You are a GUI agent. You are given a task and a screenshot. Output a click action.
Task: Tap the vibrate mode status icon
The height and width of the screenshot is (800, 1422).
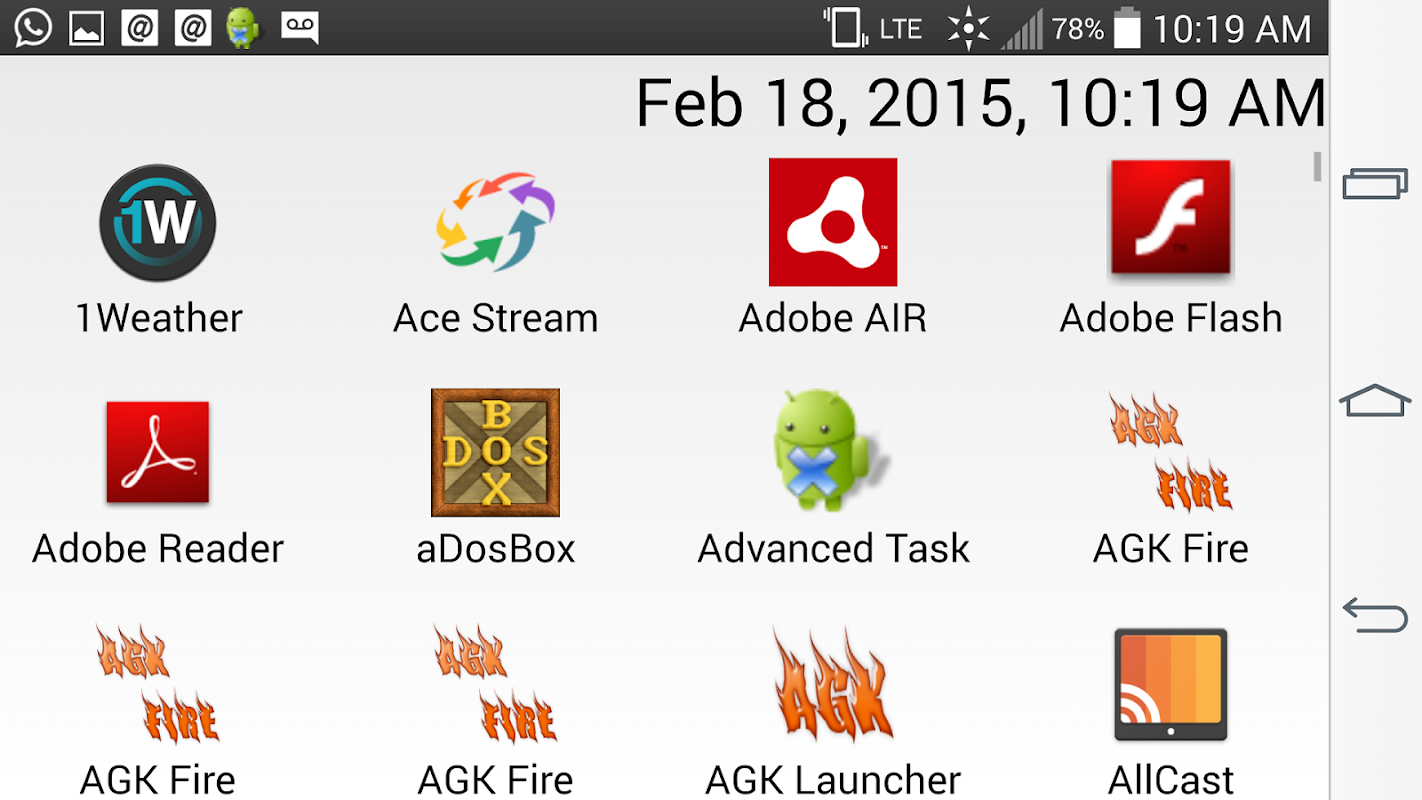click(846, 28)
